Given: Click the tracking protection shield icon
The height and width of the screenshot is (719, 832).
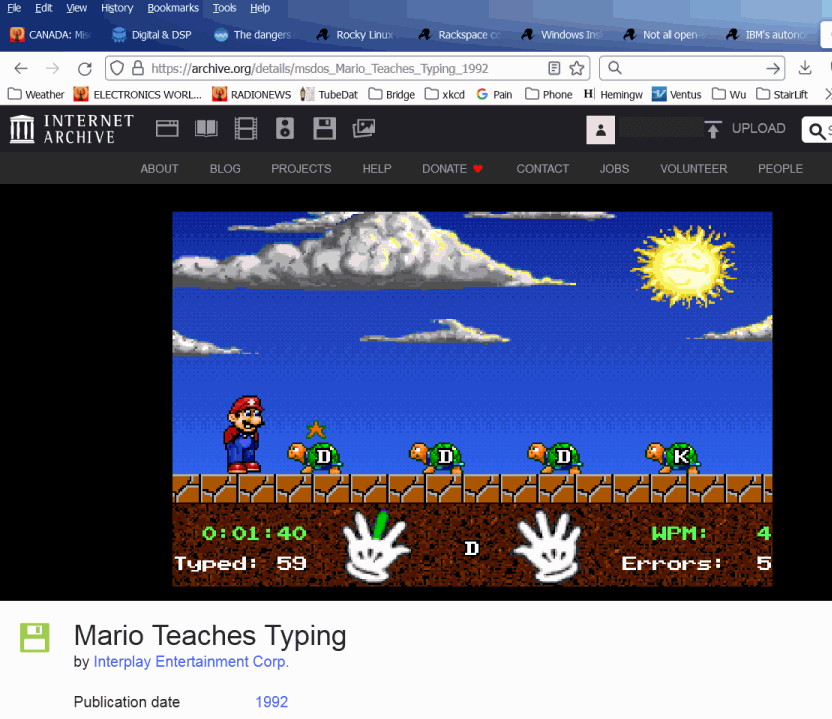Looking at the screenshot, I should (117, 68).
